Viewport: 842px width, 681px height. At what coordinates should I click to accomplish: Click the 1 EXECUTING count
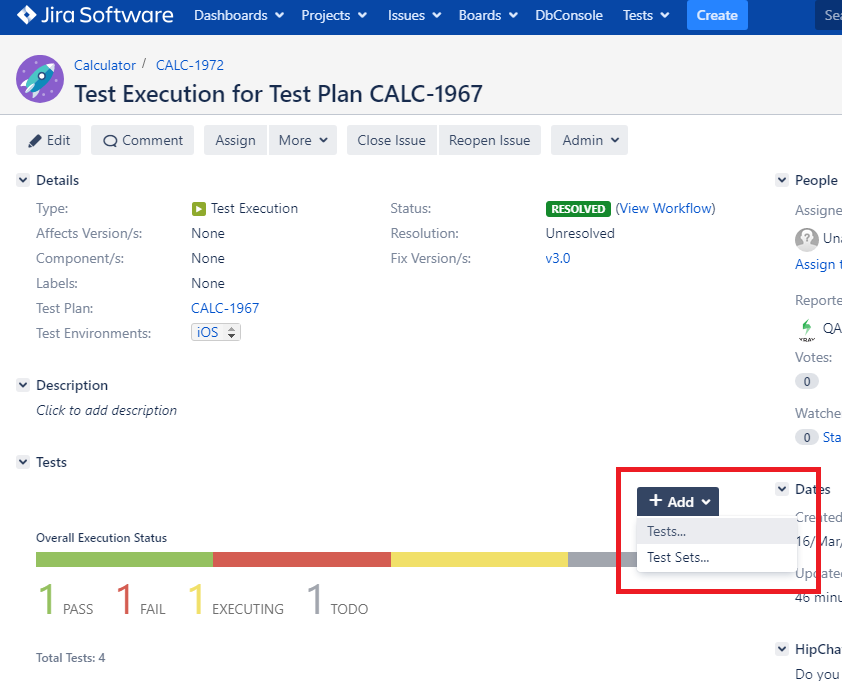click(236, 600)
